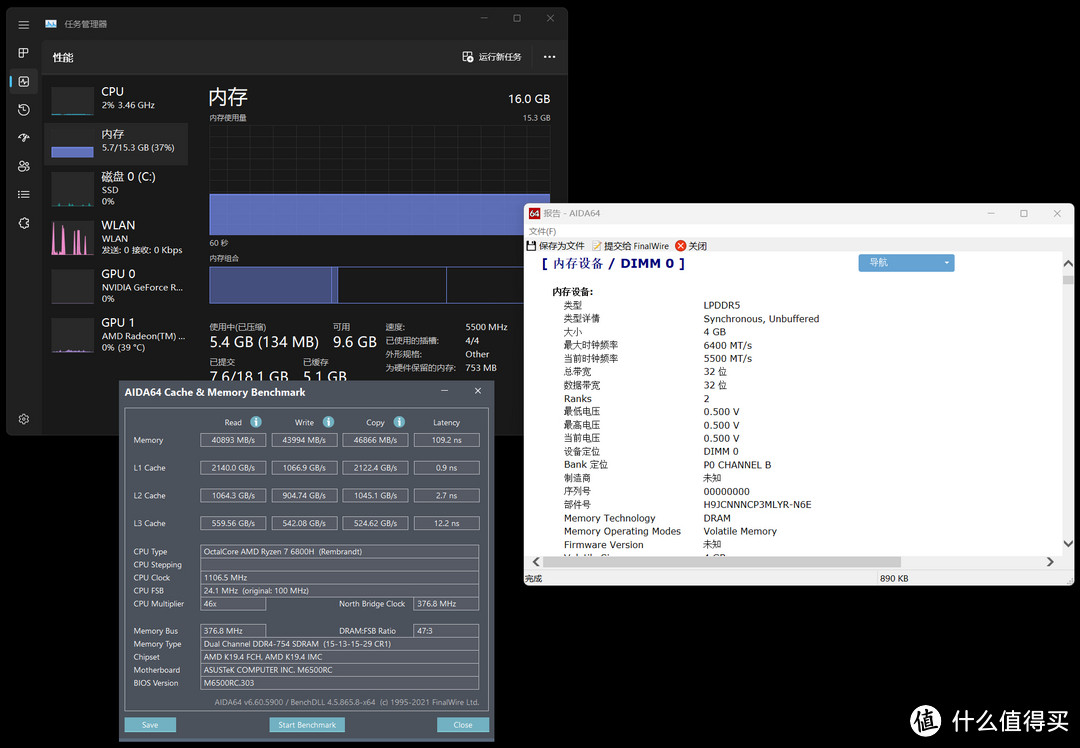Open 文件(F) menu in AIDA64 report window
Screen dimensions: 1080x748
[542, 231]
